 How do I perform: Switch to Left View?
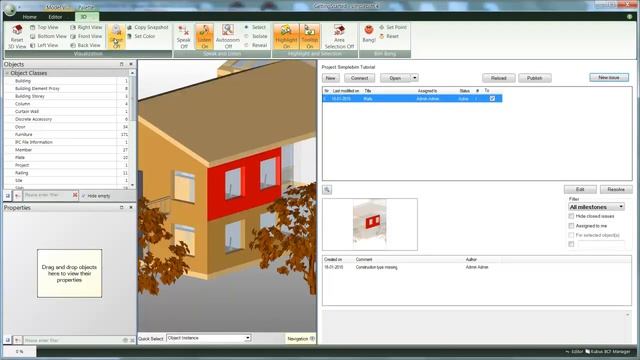[x=44, y=45]
